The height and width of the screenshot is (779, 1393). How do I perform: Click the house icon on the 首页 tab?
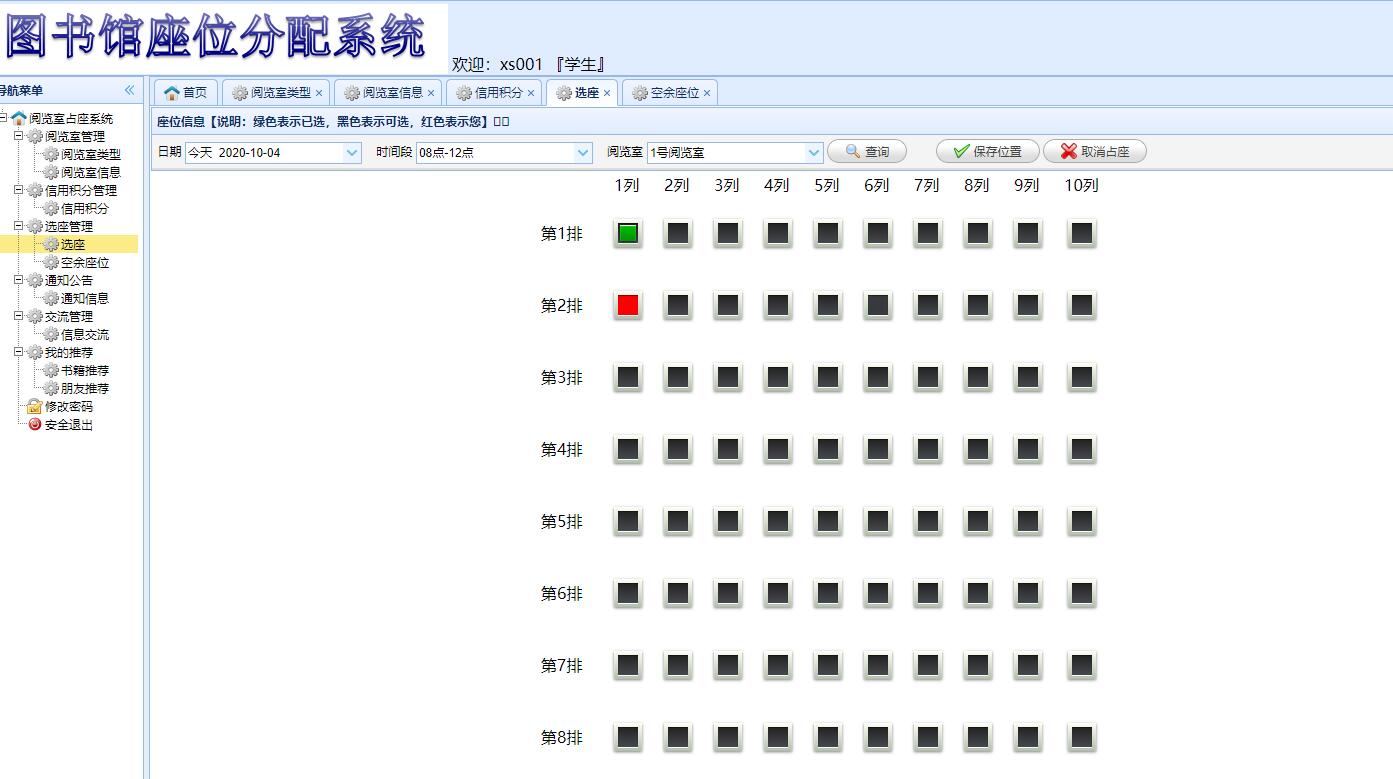pos(171,91)
